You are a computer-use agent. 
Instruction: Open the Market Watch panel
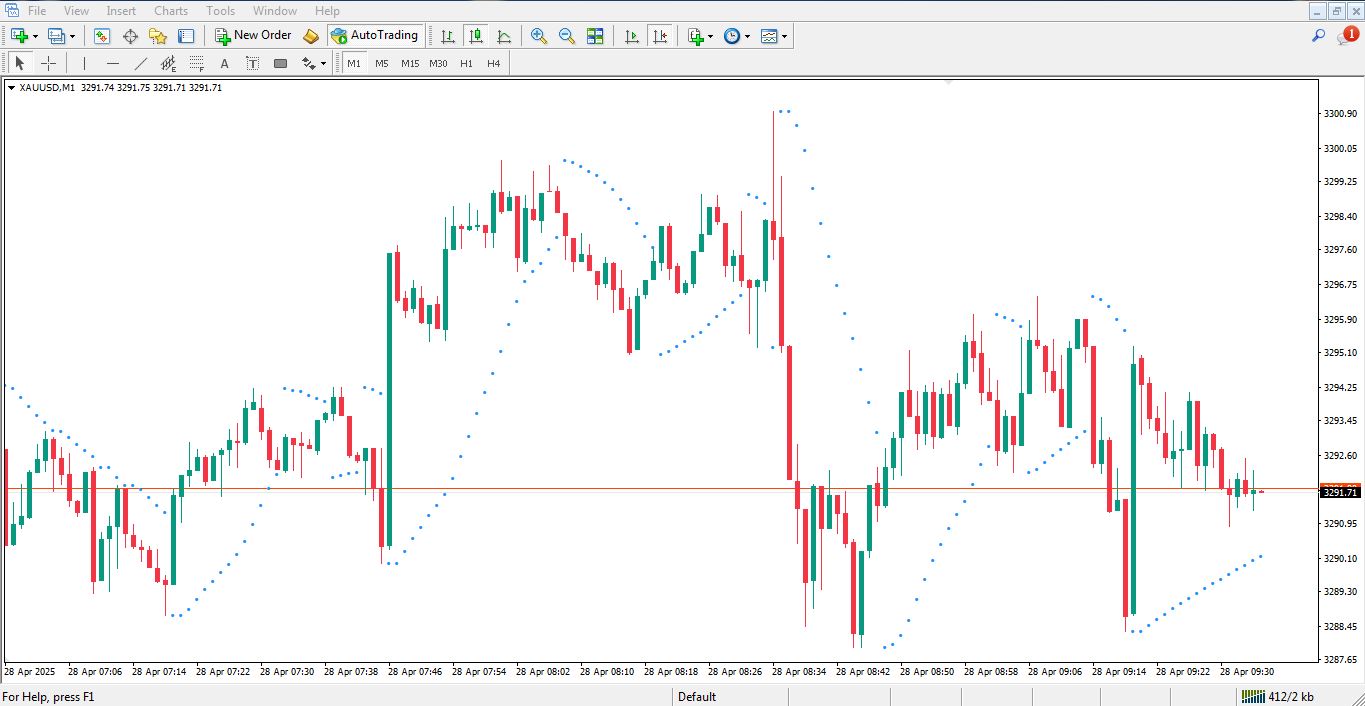click(101, 36)
